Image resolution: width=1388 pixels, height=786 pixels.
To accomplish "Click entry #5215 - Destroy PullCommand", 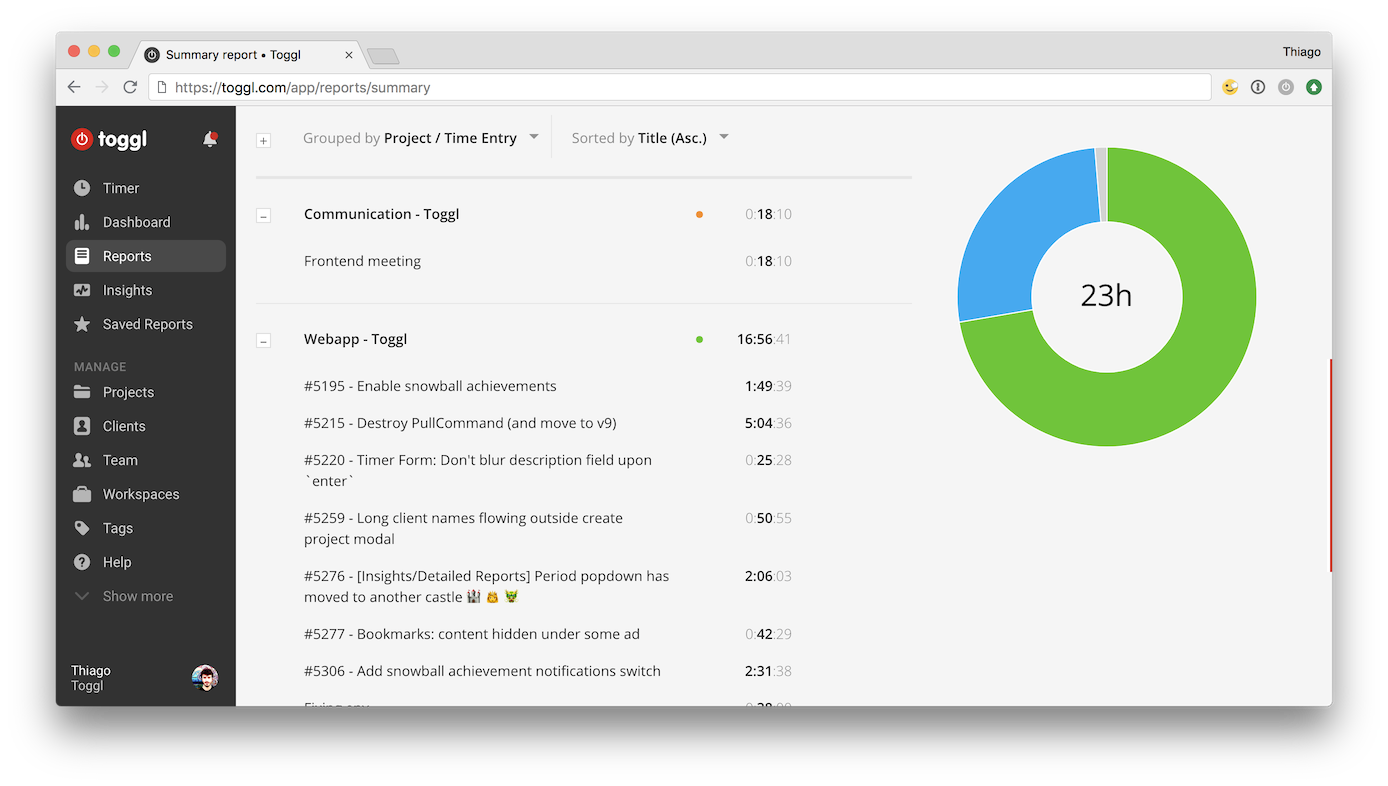I will coord(460,423).
